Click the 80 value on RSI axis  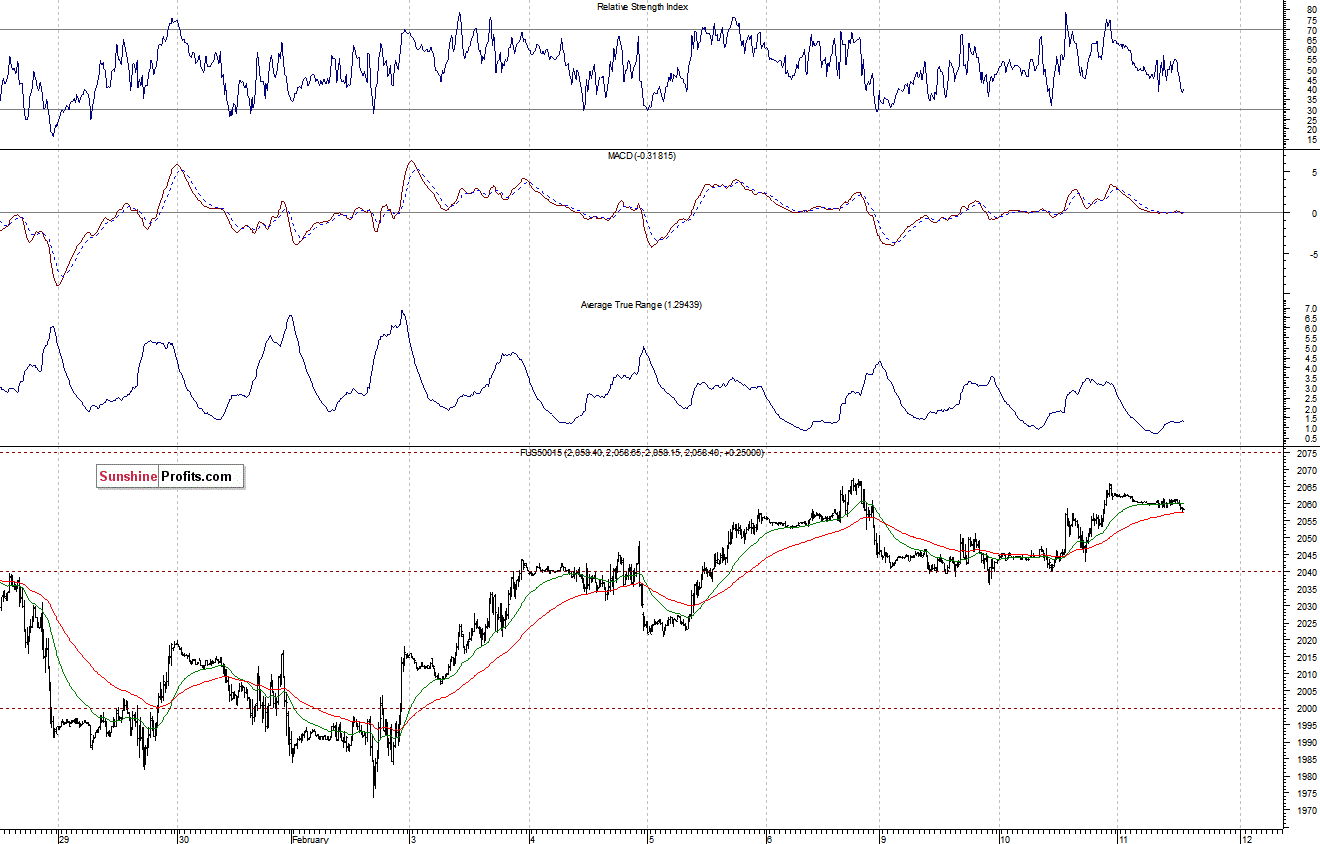click(x=1311, y=11)
